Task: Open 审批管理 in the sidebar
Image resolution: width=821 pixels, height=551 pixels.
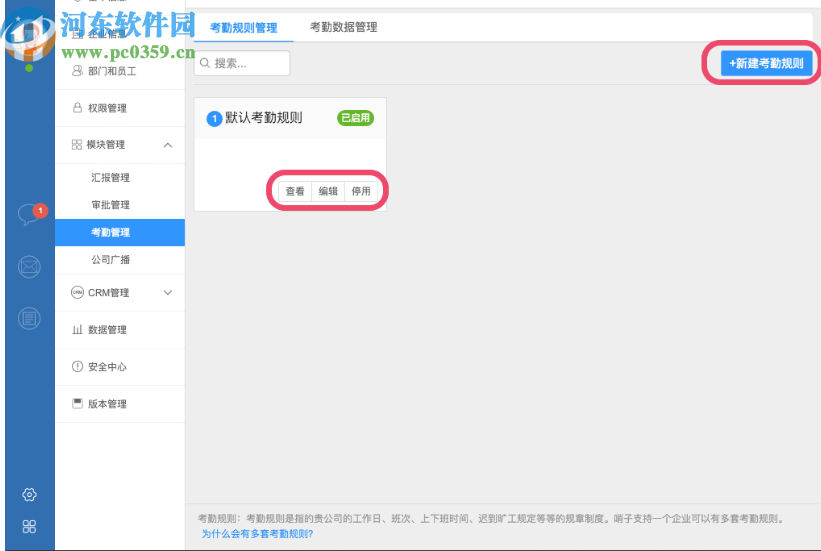Action: tap(110, 205)
